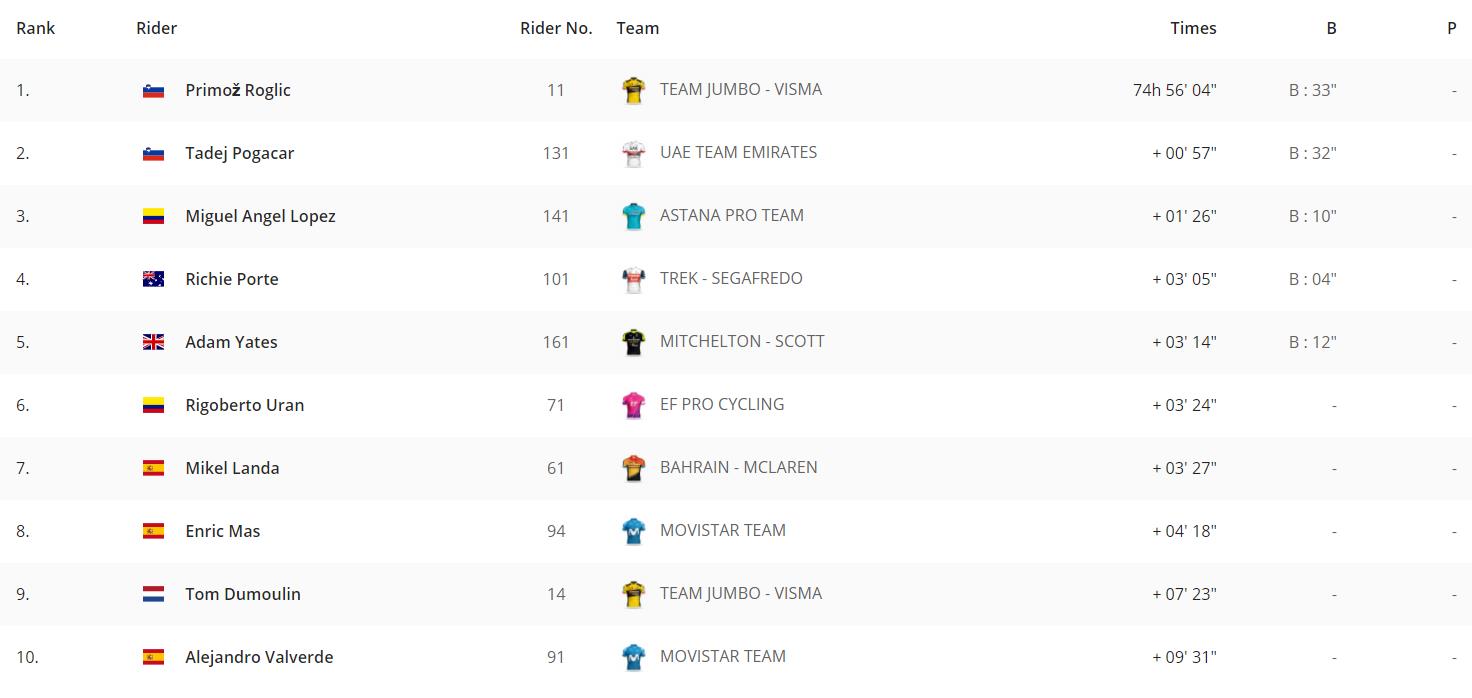Image resolution: width=1472 pixels, height=698 pixels.
Task: Click the UAE Team Emirates jersey icon
Action: [x=633, y=153]
